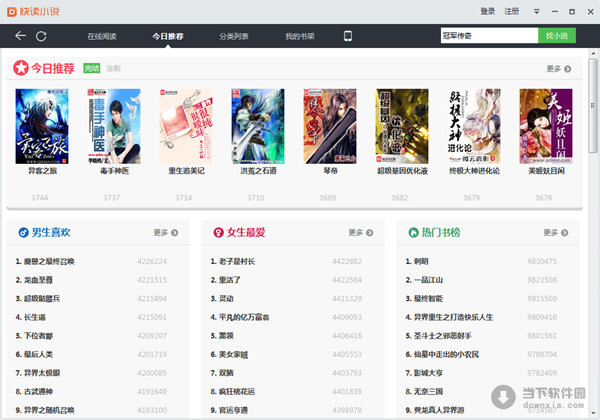The width and height of the screenshot is (600, 420).
Task: Click the female symbol icon beside 女生最爱
Action: [218, 233]
